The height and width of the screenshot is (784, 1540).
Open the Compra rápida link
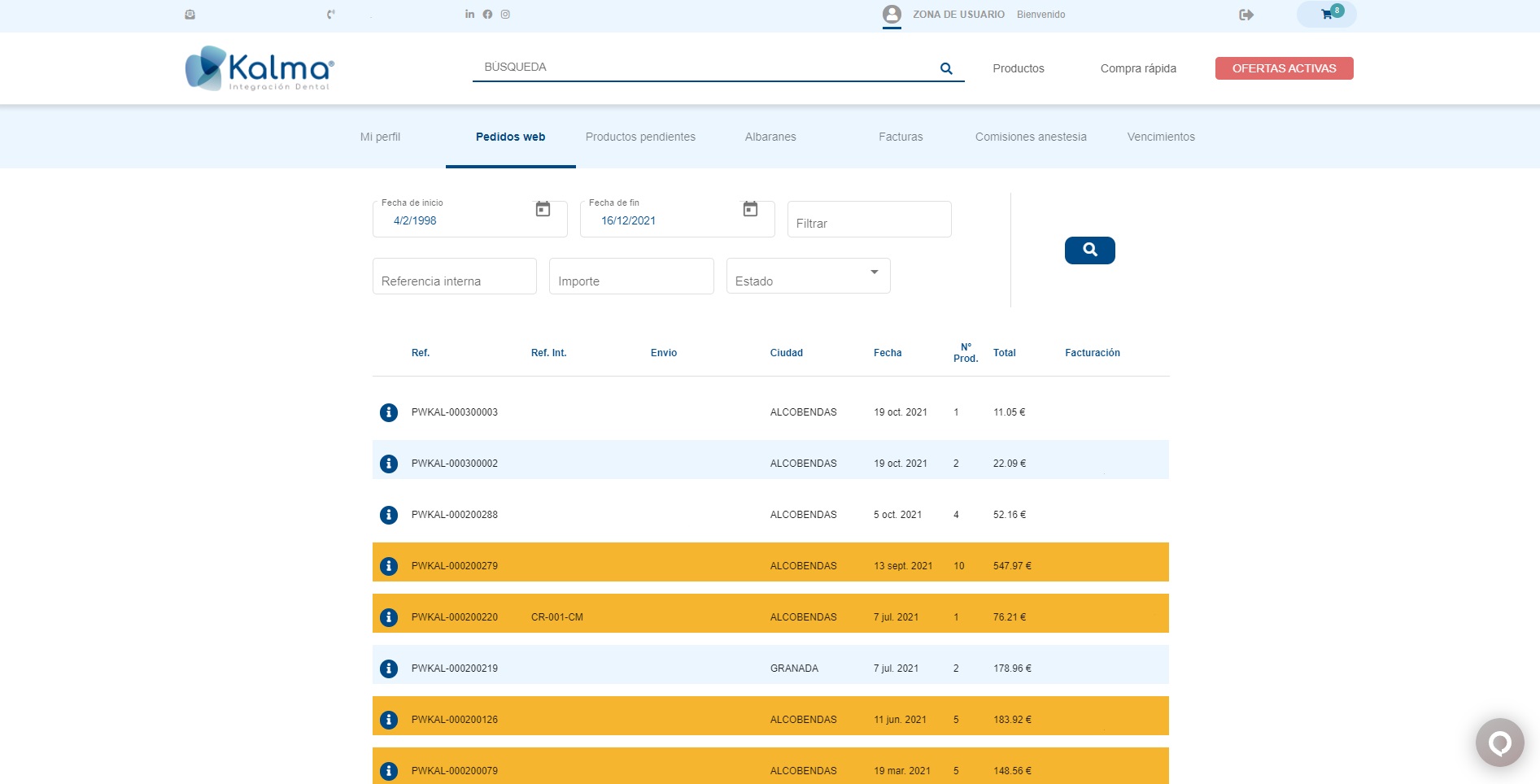click(x=1138, y=68)
